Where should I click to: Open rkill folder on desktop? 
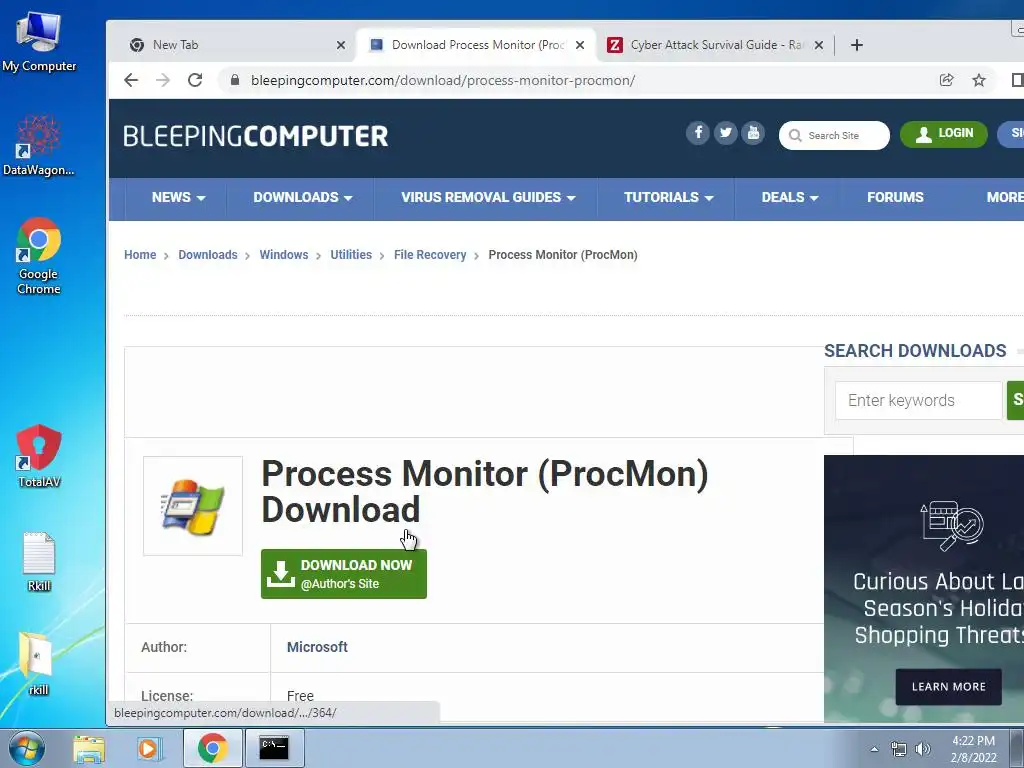pos(39,664)
